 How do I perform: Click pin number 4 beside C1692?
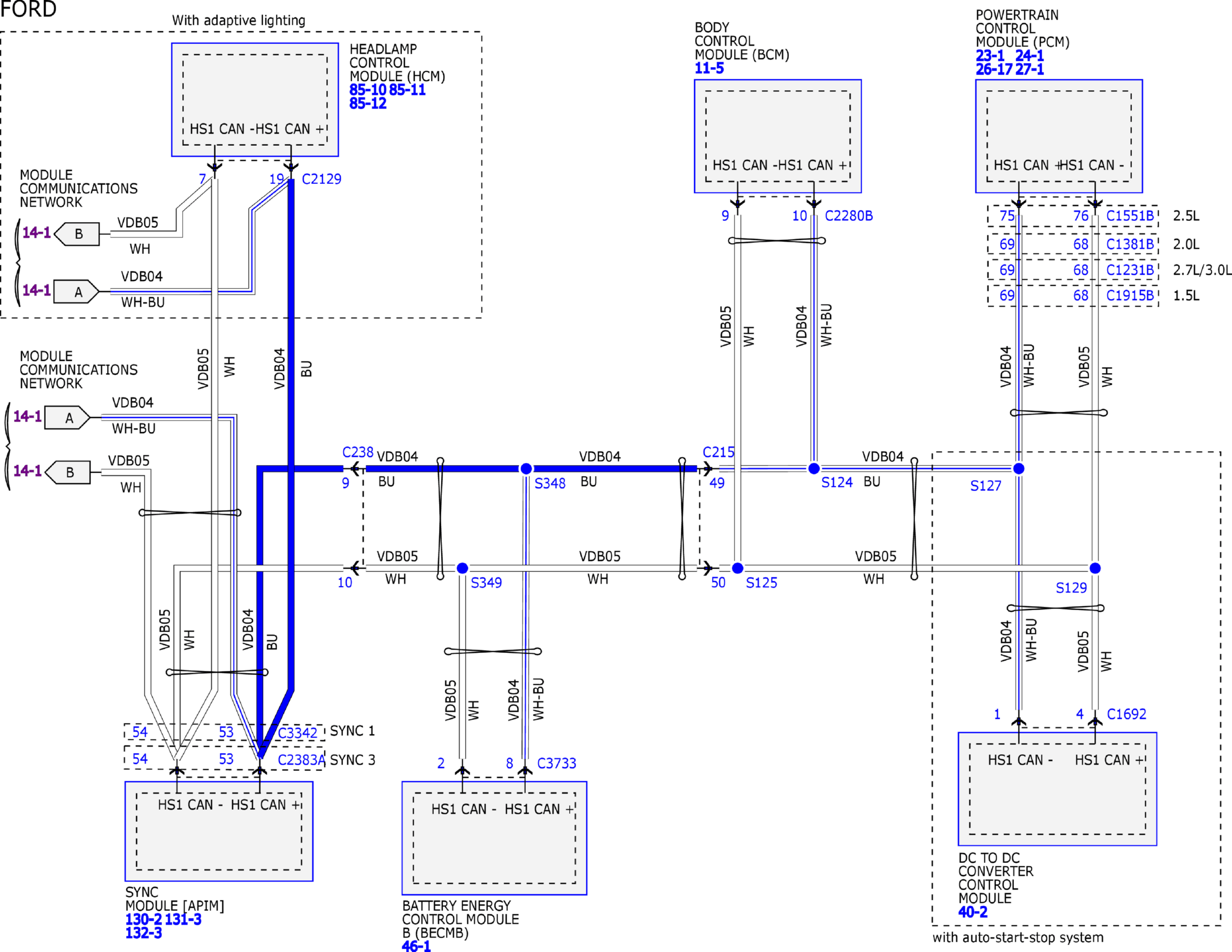(1080, 714)
